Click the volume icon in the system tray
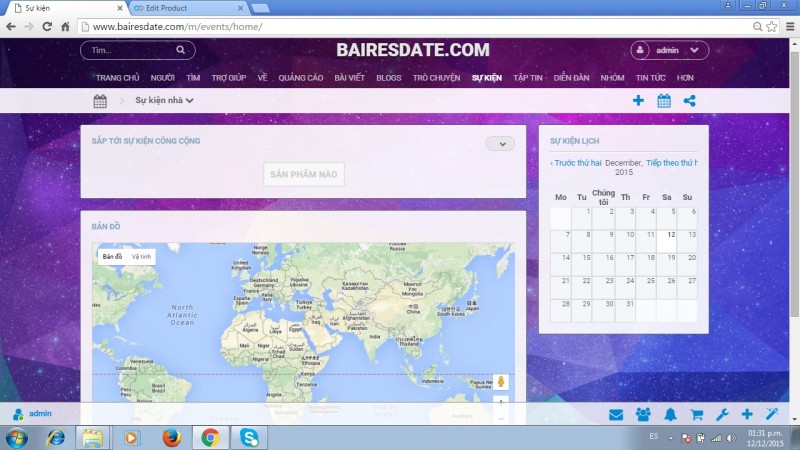This screenshot has width=800, height=450. click(x=731, y=438)
